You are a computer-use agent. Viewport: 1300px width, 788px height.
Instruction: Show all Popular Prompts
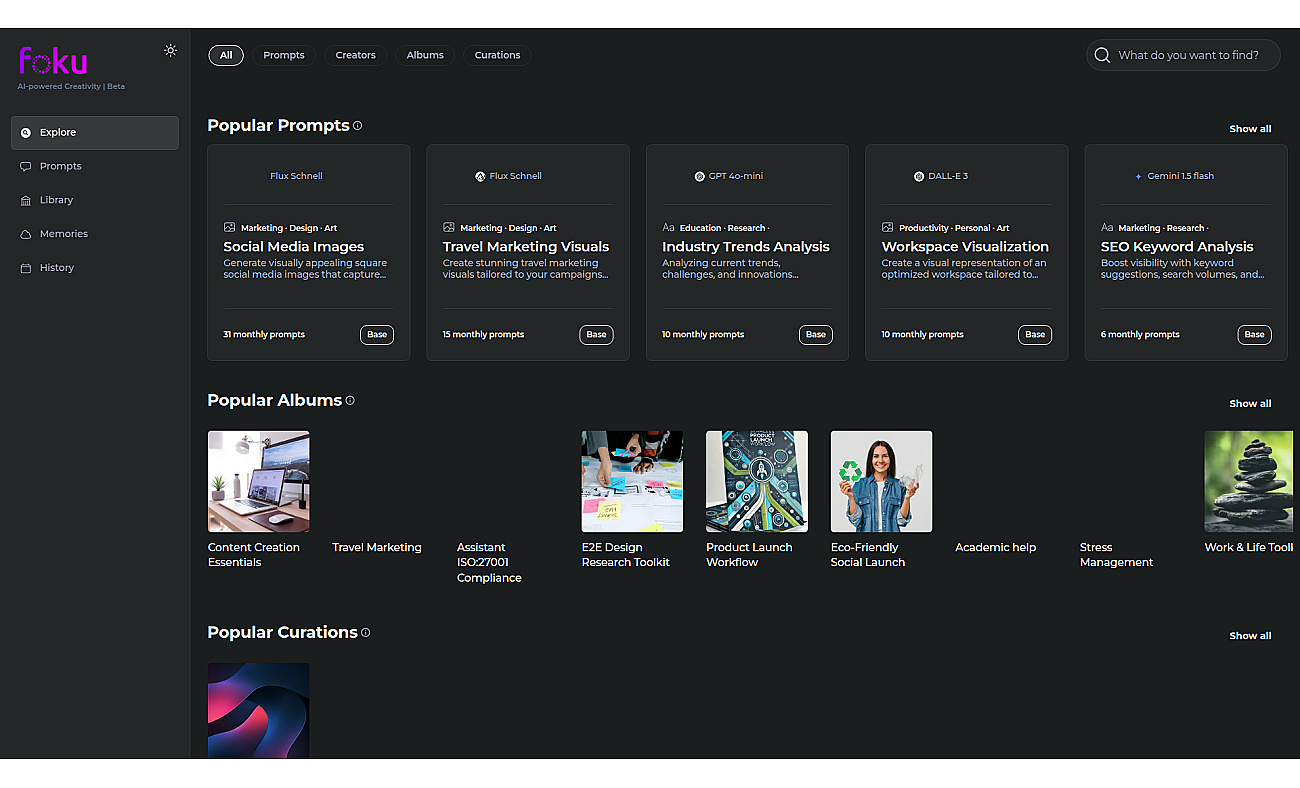[x=1250, y=129]
